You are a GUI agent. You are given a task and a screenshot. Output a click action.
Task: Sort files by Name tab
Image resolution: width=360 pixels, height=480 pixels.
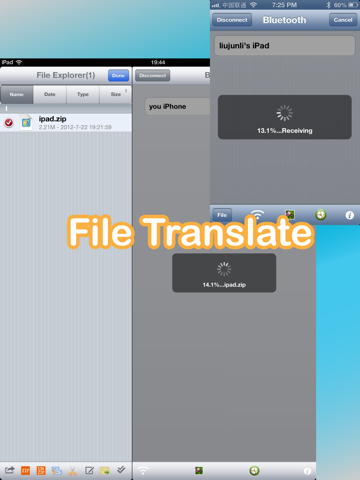click(17, 94)
